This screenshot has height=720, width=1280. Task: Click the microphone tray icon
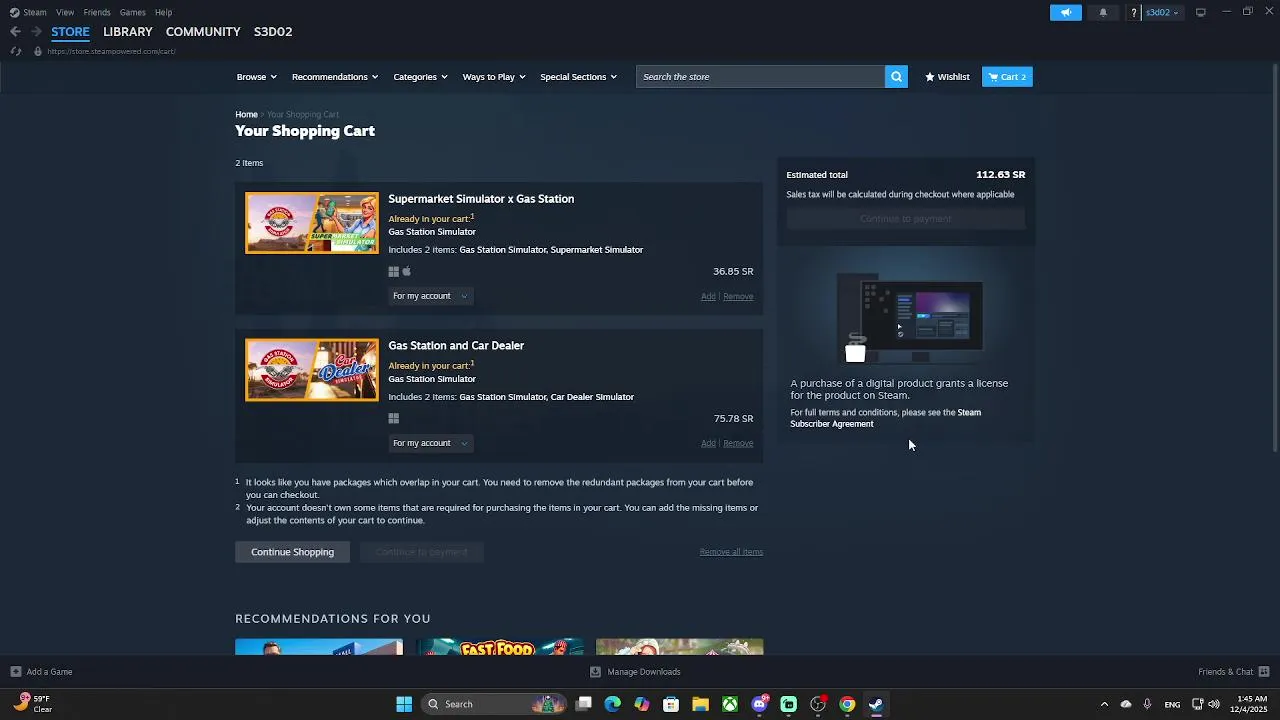click(1147, 704)
